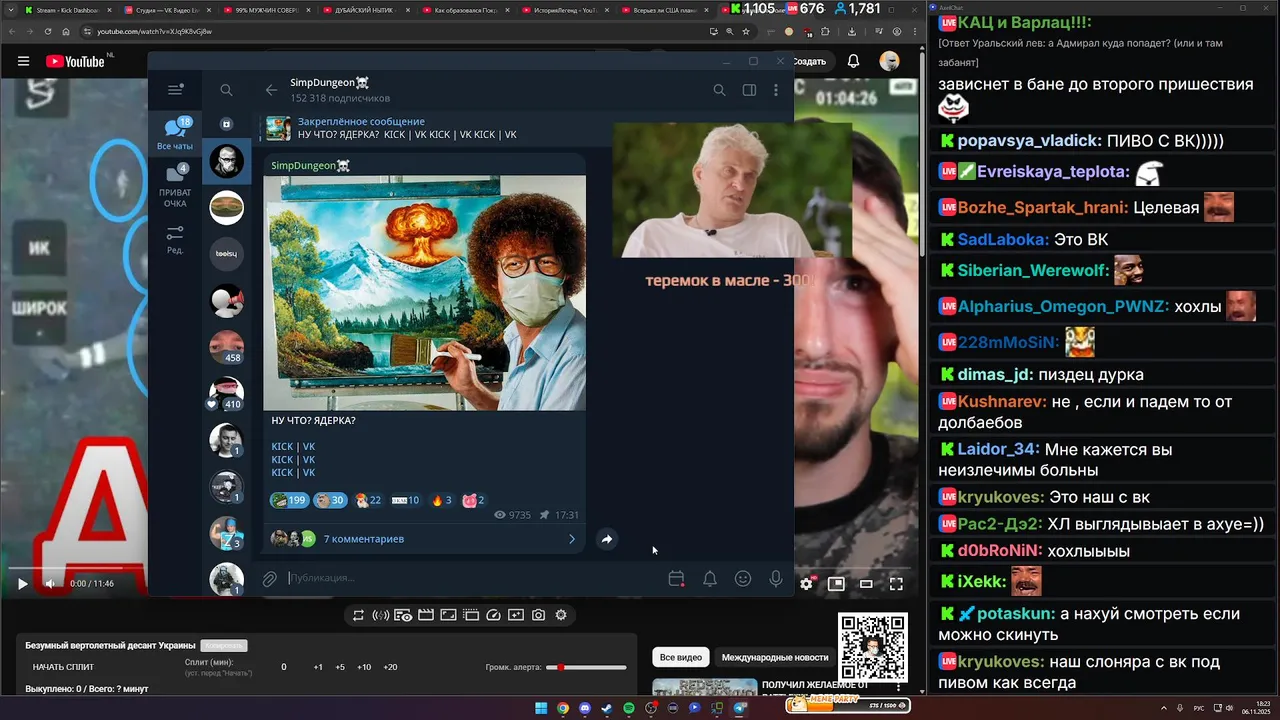
Task: Enable YouTube miniplayer mode
Action: click(836, 583)
